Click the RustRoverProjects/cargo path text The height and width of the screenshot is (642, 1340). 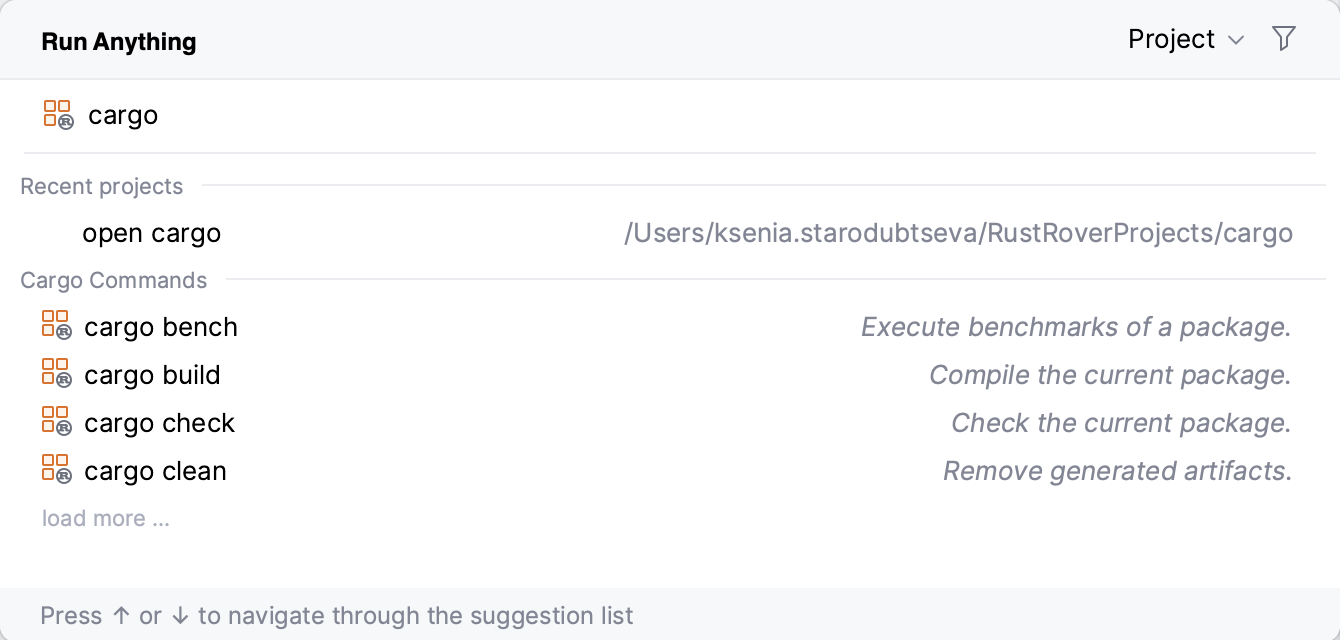[x=958, y=233]
